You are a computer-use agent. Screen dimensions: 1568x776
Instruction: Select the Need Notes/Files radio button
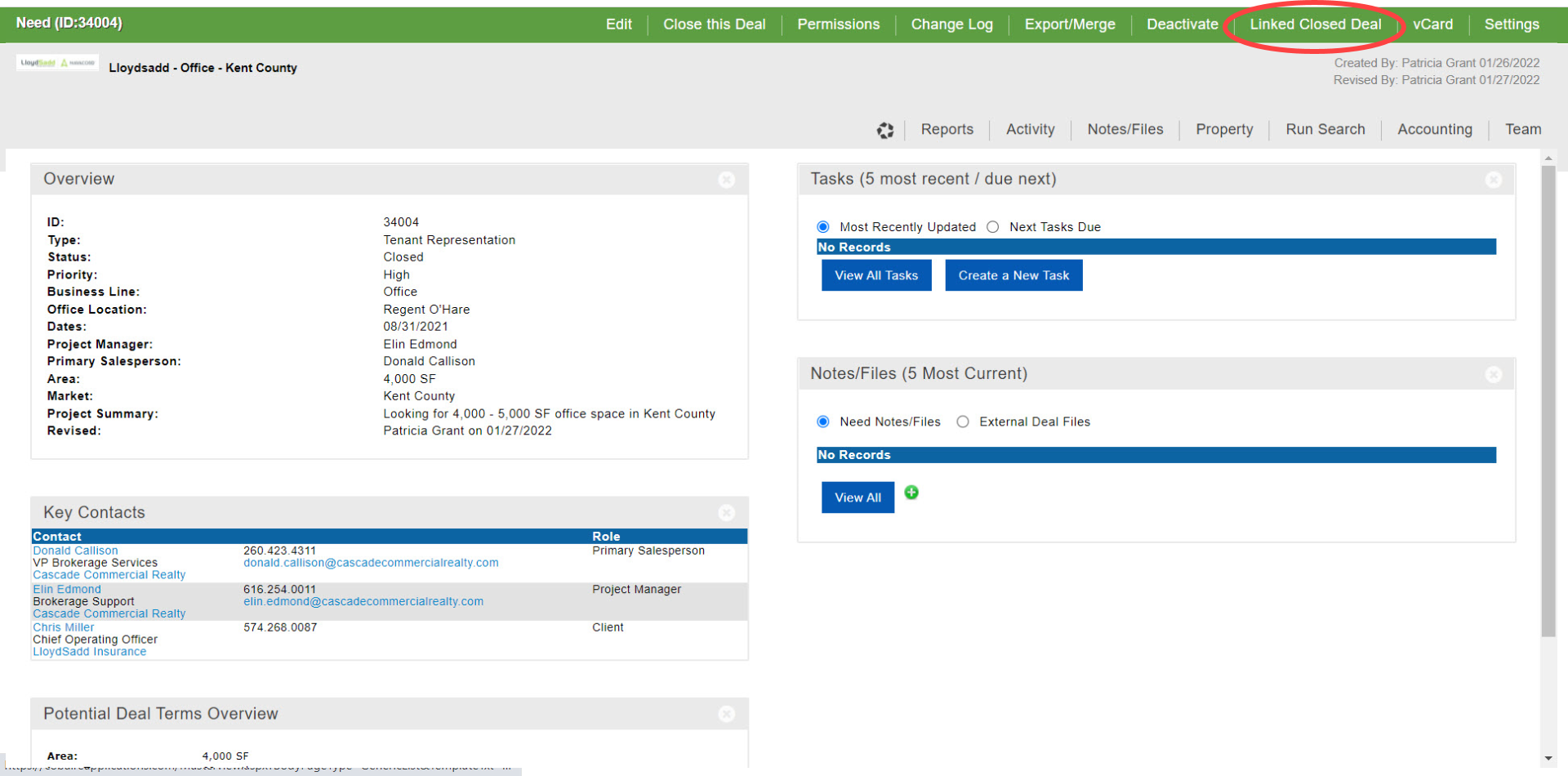(x=823, y=421)
